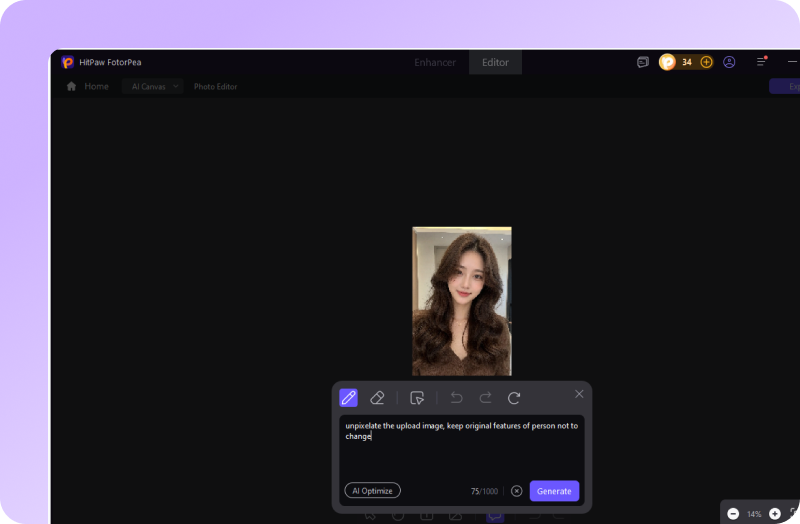
Task: Clear the prompt with circled x icon
Action: click(516, 491)
